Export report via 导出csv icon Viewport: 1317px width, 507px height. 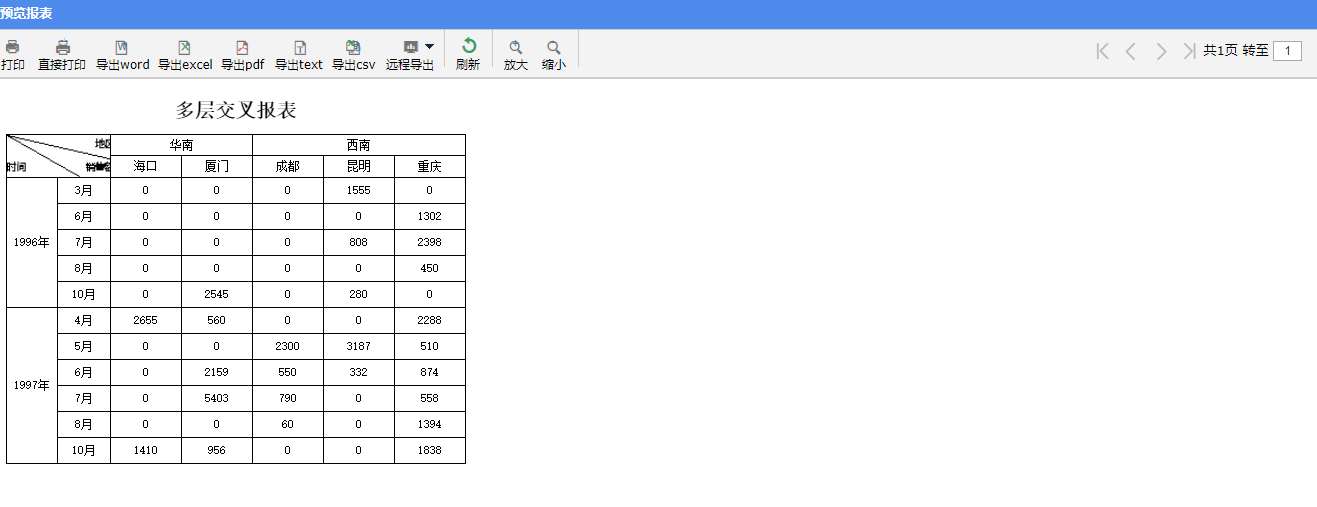(x=353, y=47)
